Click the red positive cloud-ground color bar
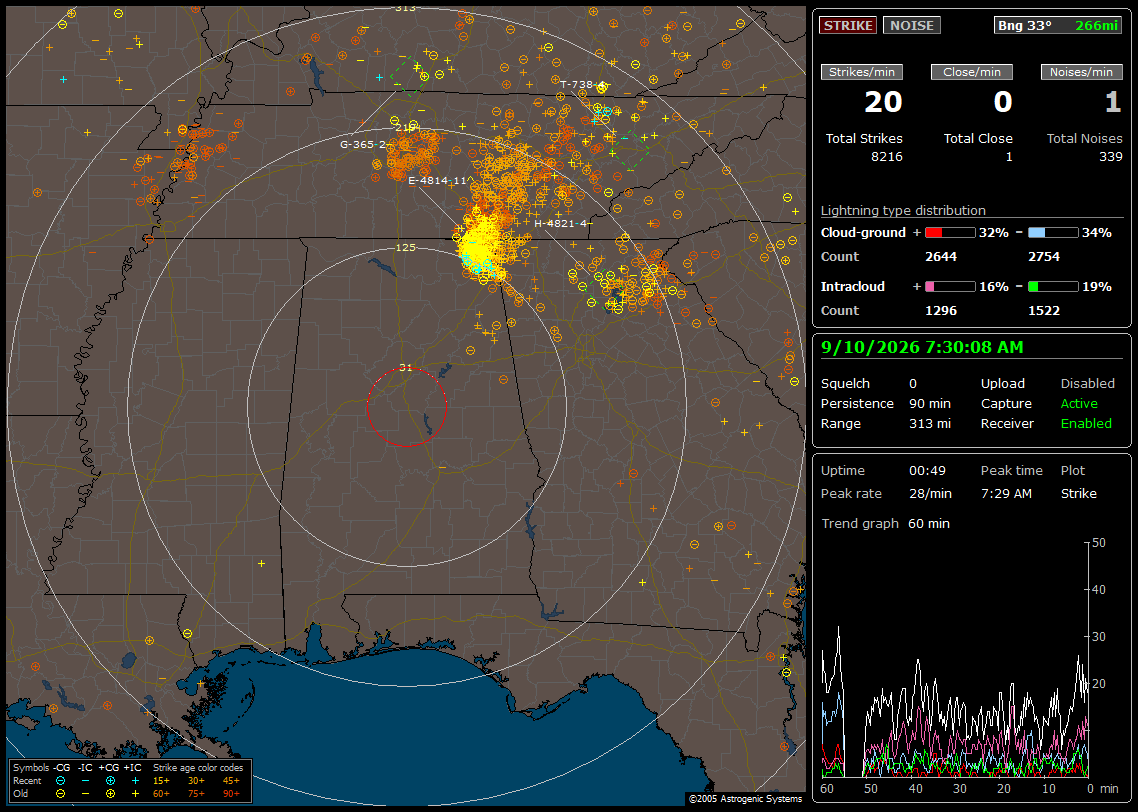The height and width of the screenshot is (812, 1138). click(x=950, y=233)
